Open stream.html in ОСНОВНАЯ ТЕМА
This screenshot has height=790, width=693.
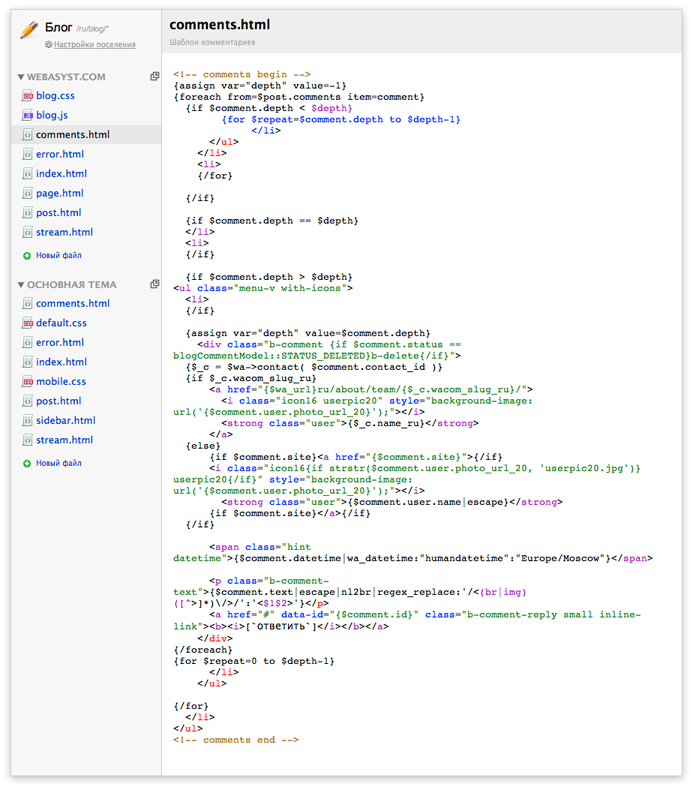pos(64,440)
